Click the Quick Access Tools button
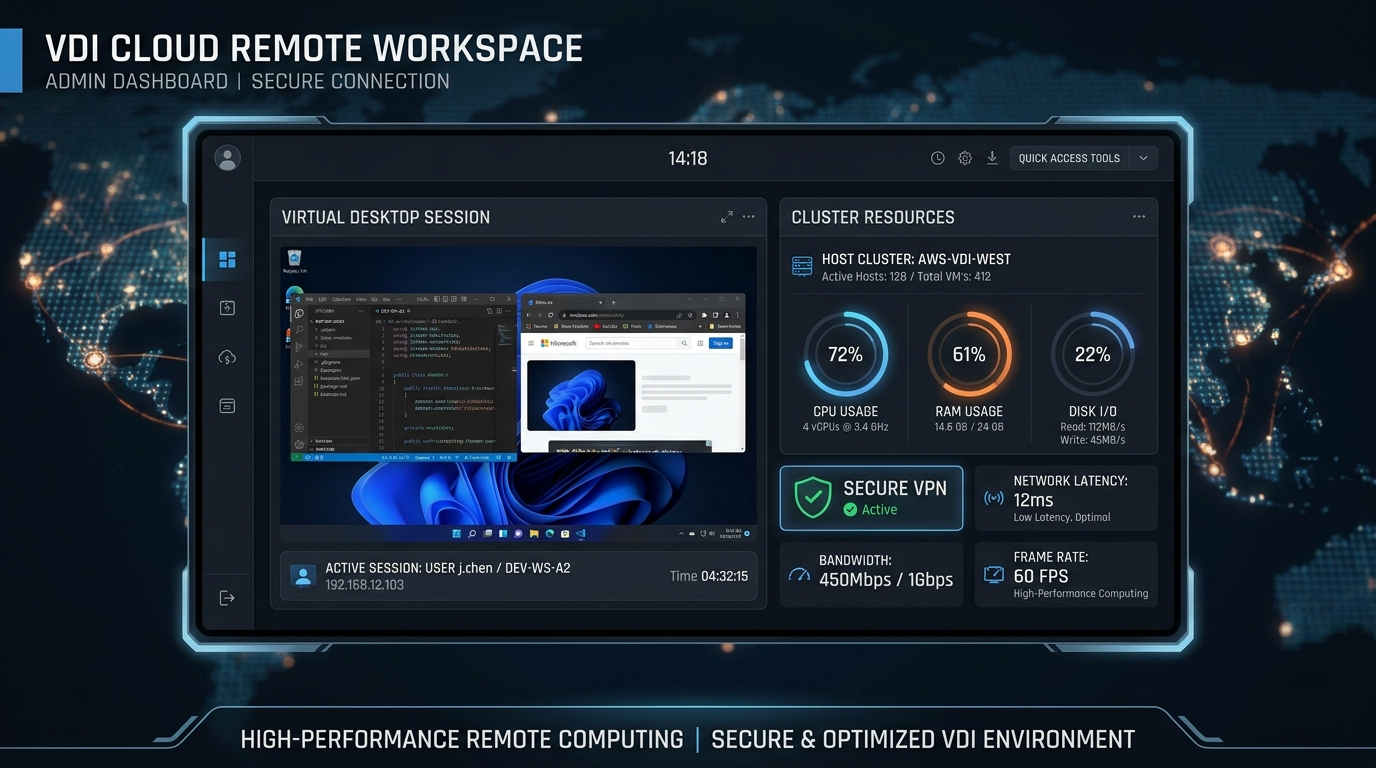Screen dimensions: 1376x768 [x=1069, y=158]
